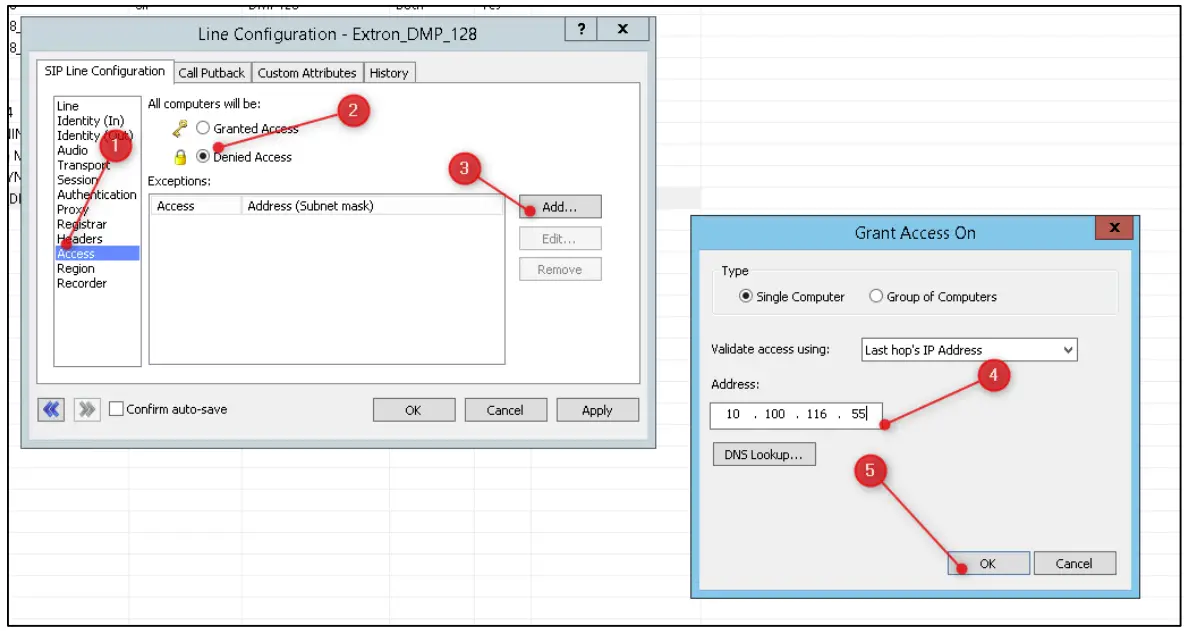Choose the Group of Computers type option
The width and height of the screenshot is (1187, 631).
(876, 297)
